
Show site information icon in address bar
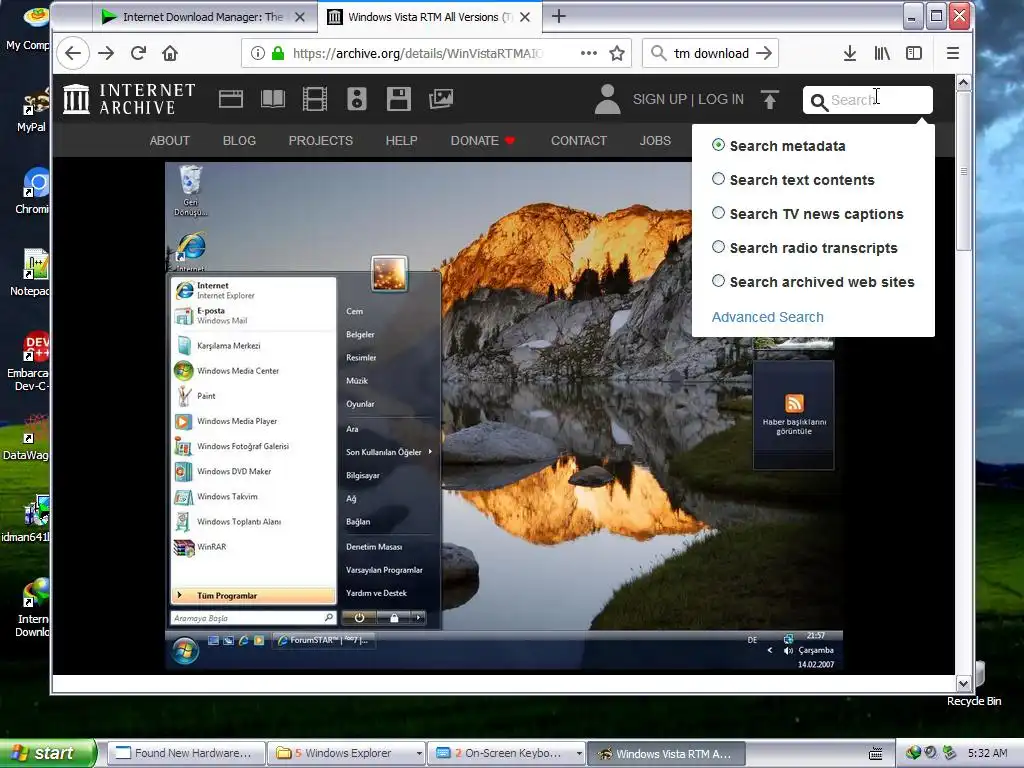click(x=258, y=54)
